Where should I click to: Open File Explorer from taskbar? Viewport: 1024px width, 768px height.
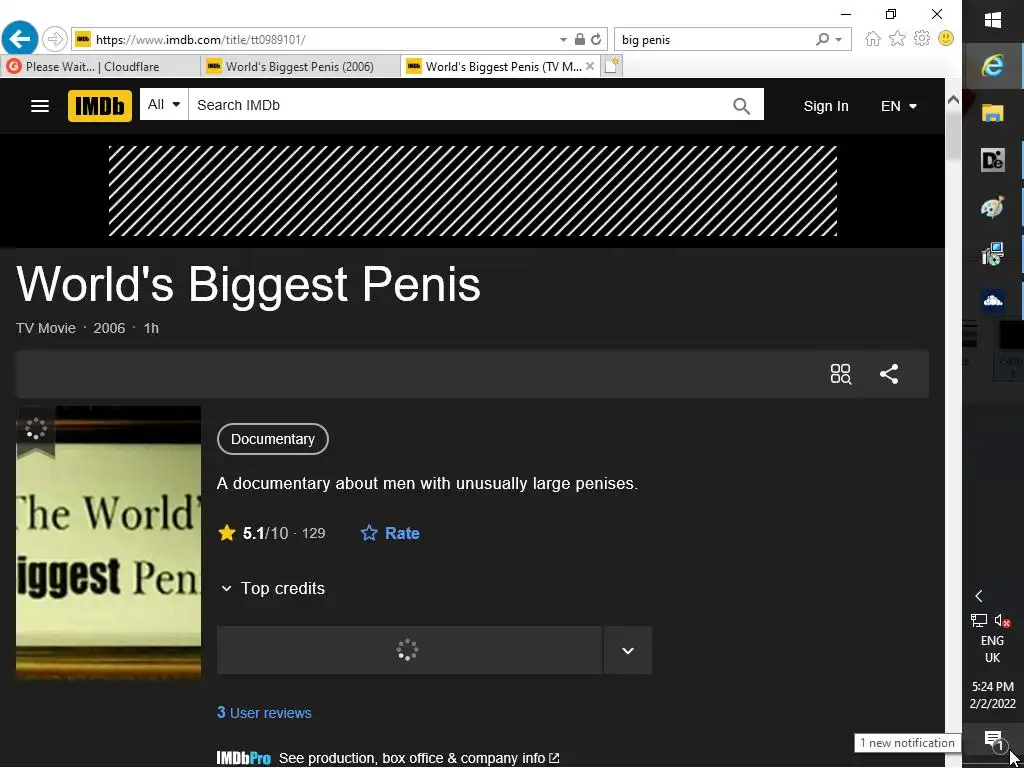coord(993,113)
